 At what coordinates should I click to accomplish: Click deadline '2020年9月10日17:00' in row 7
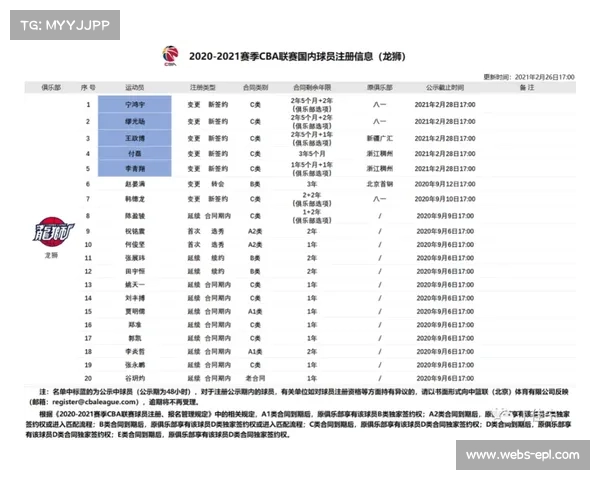point(445,199)
